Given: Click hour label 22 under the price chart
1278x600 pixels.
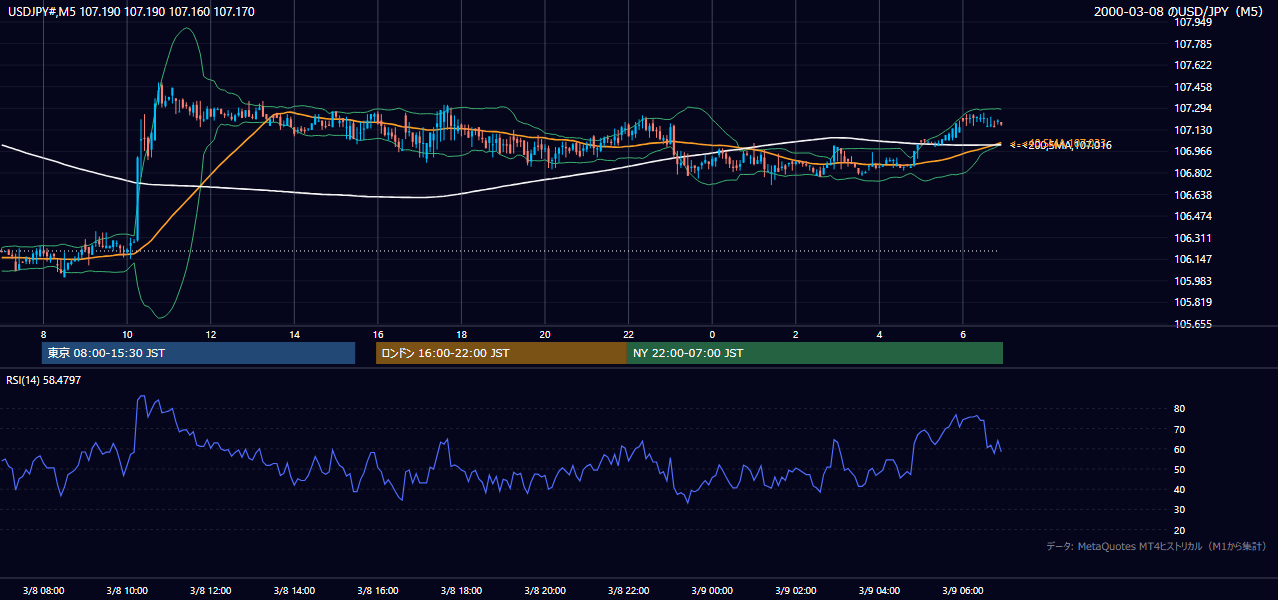Looking at the screenshot, I should click(x=629, y=334).
